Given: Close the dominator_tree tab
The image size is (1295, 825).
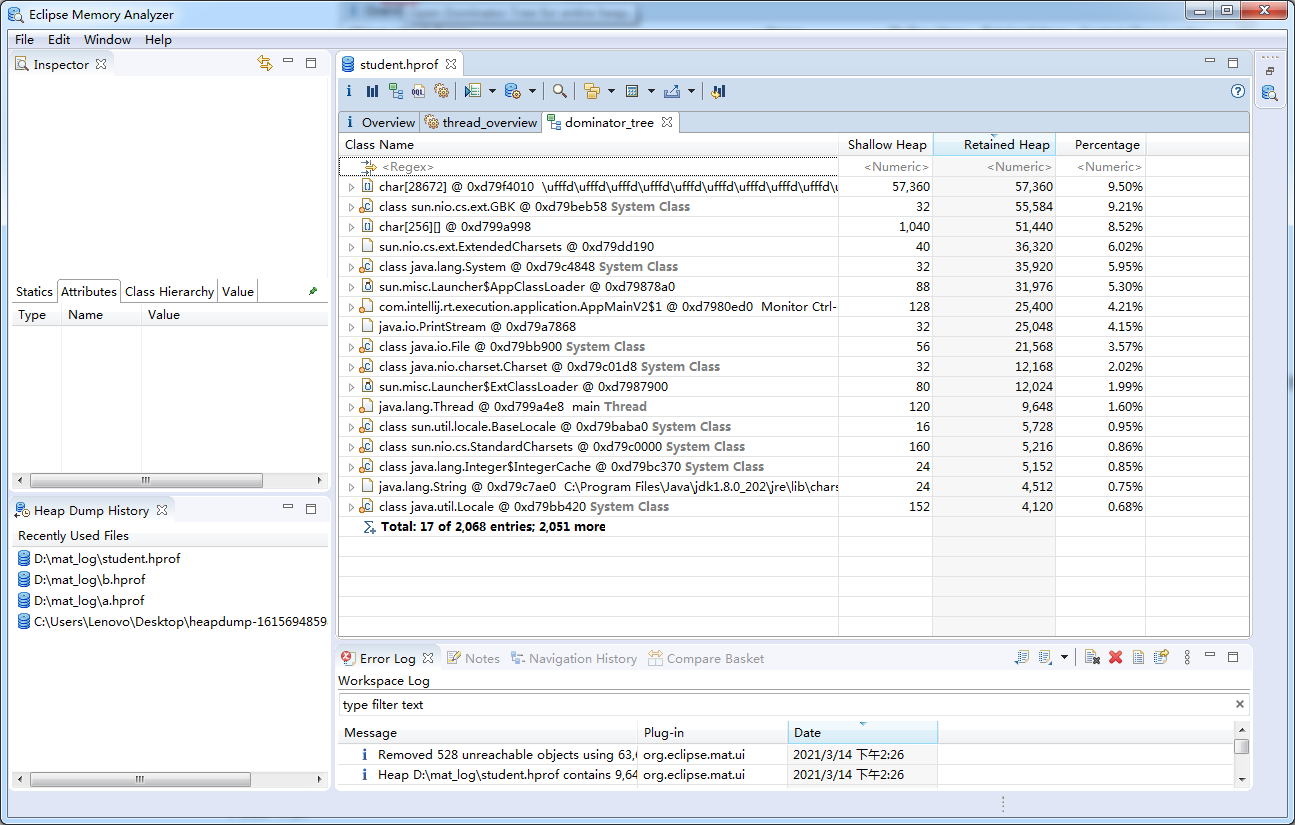Looking at the screenshot, I should click(x=666, y=122).
